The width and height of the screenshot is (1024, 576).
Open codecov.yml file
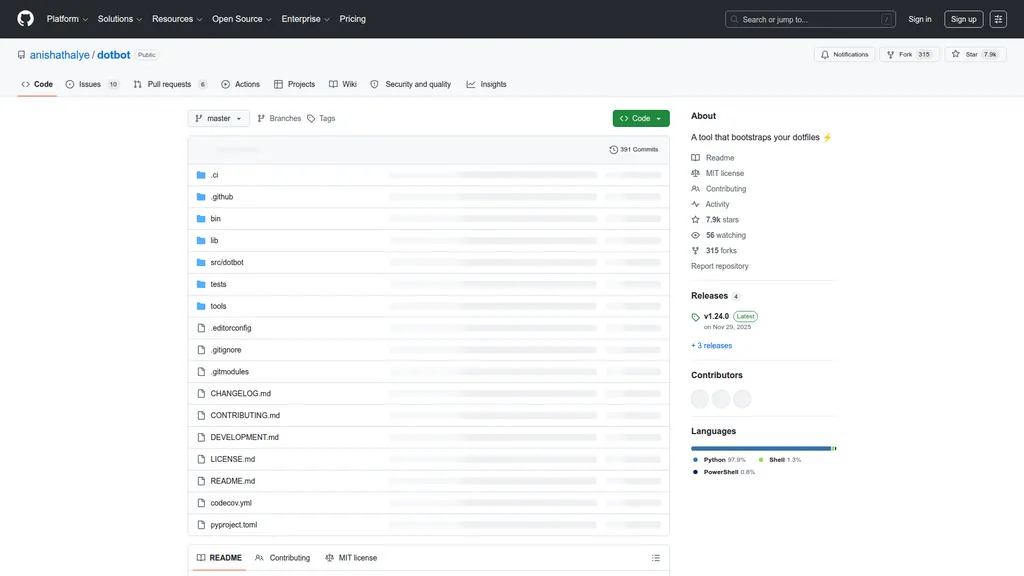[x=231, y=503]
